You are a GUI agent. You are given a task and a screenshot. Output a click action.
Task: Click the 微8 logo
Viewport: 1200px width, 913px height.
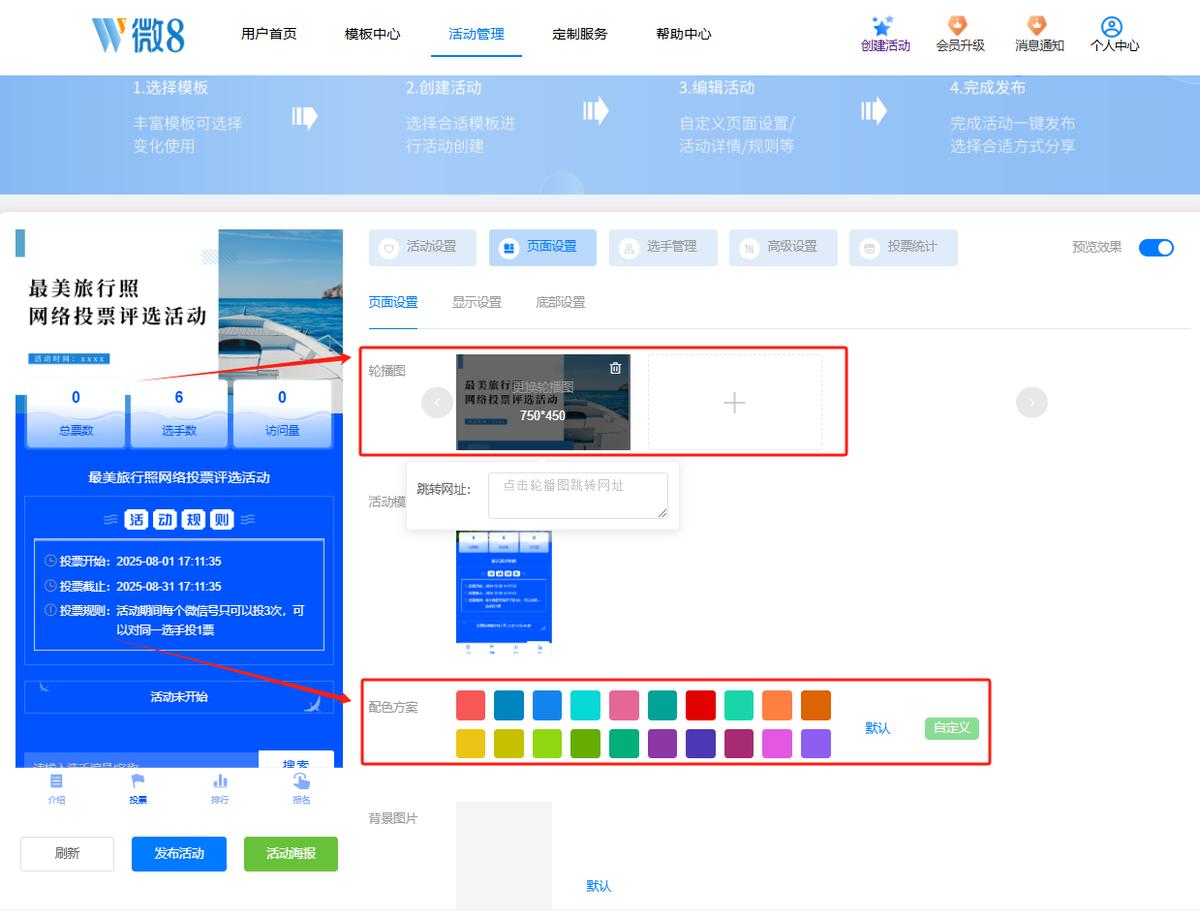click(x=138, y=34)
